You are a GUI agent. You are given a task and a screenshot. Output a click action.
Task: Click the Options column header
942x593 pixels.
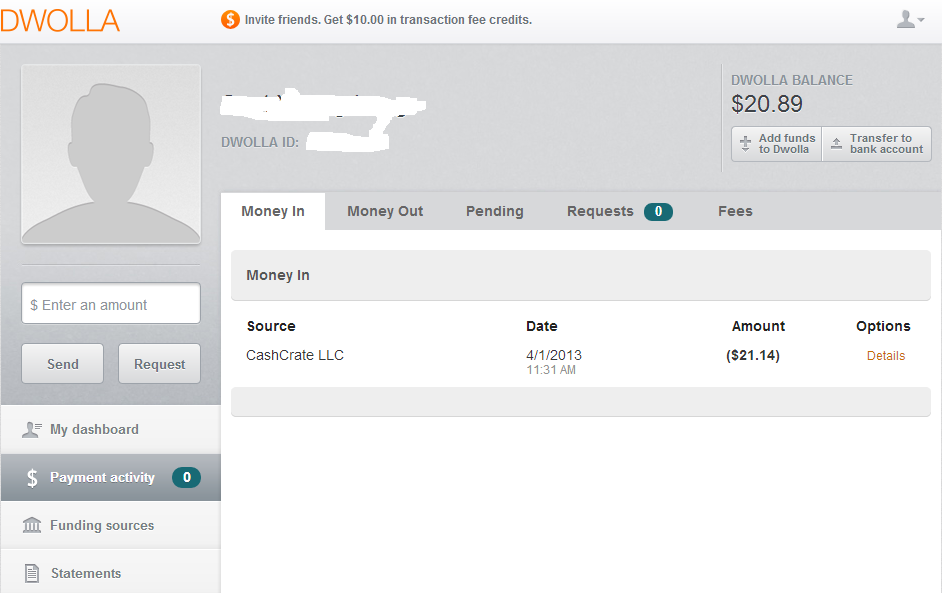click(883, 326)
